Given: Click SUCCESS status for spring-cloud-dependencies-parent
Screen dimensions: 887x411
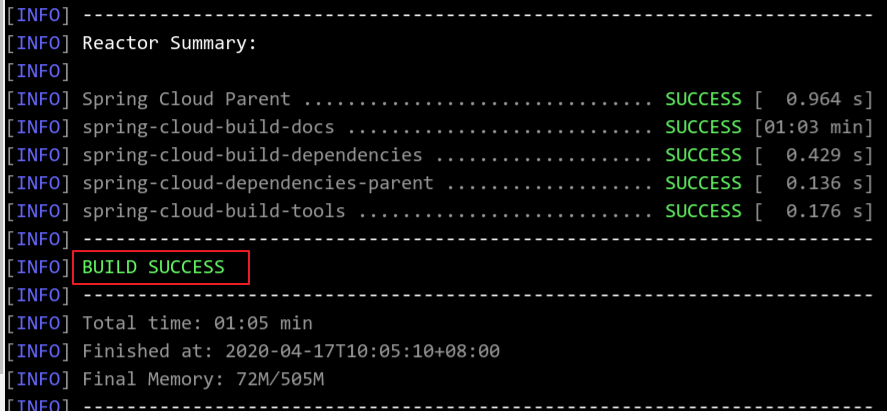Looking at the screenshot, I should [703, 183].
